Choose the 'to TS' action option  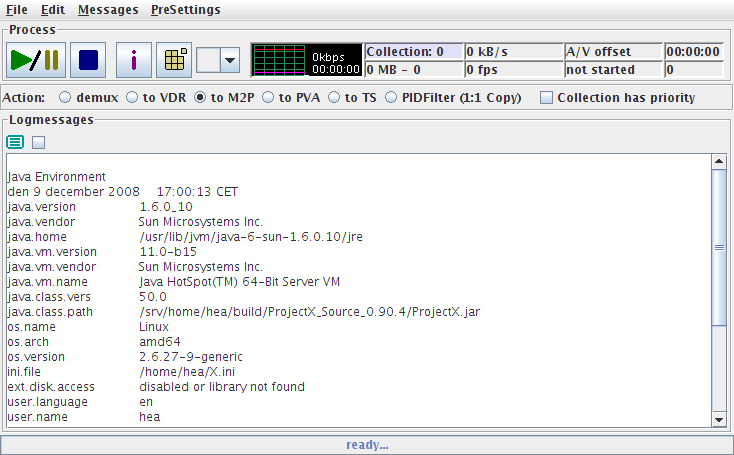coord(350,98)
